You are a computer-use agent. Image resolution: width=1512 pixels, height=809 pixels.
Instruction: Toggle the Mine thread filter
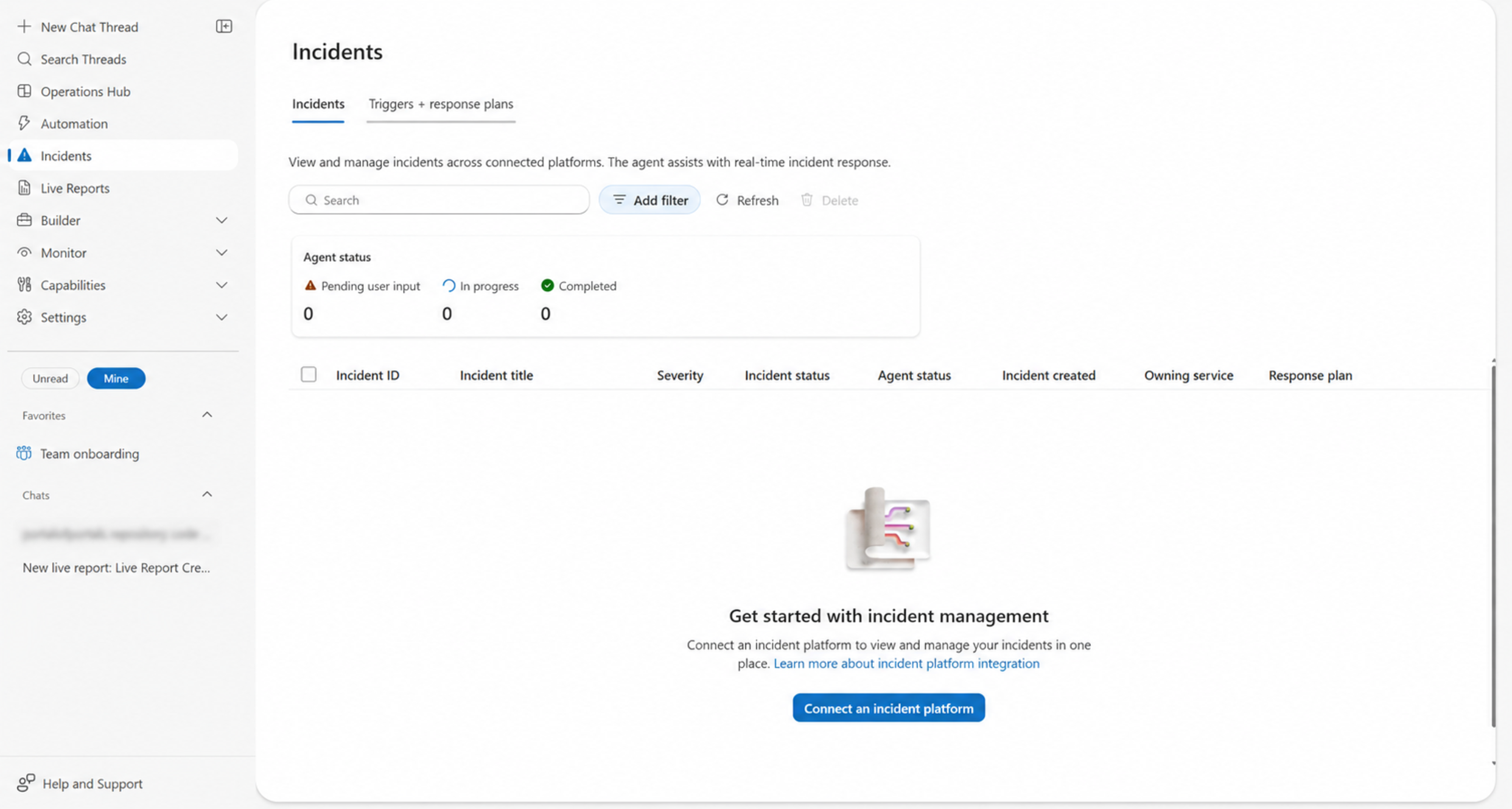pos(116,378)
